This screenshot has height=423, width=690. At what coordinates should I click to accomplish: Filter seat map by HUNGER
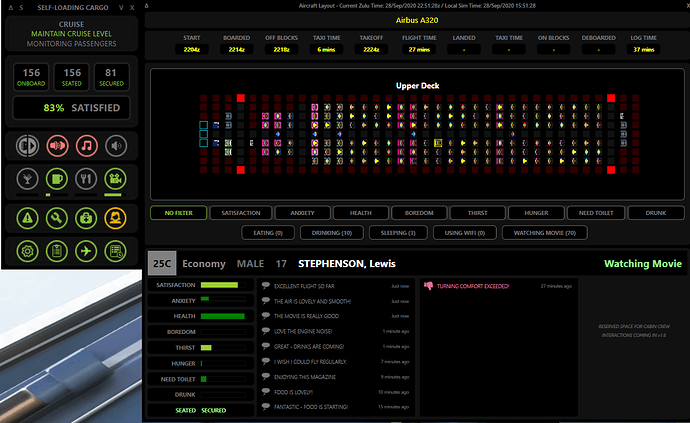point(536,213)
